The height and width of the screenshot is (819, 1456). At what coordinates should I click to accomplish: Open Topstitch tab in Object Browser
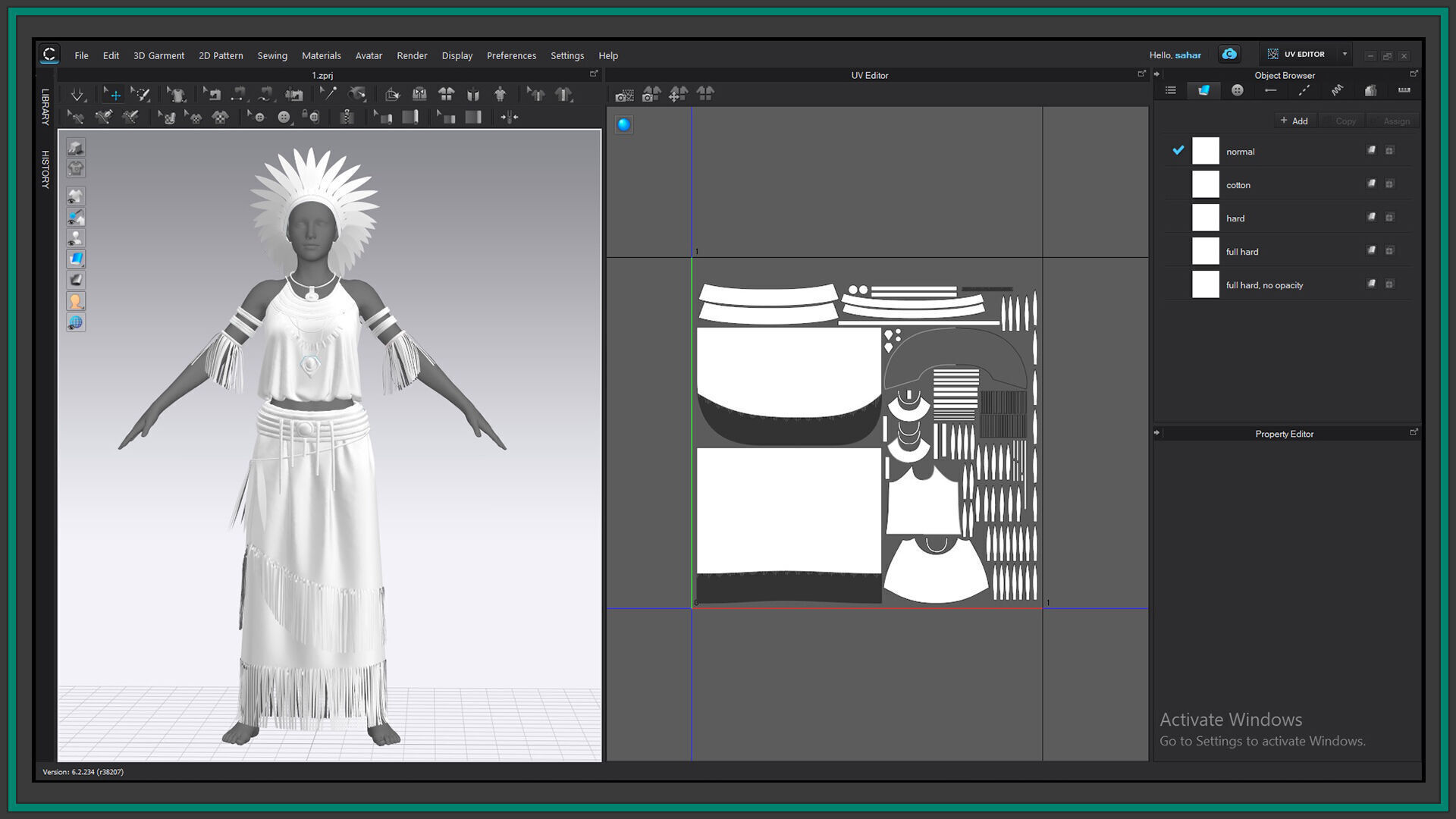(x=1304, y=91)
